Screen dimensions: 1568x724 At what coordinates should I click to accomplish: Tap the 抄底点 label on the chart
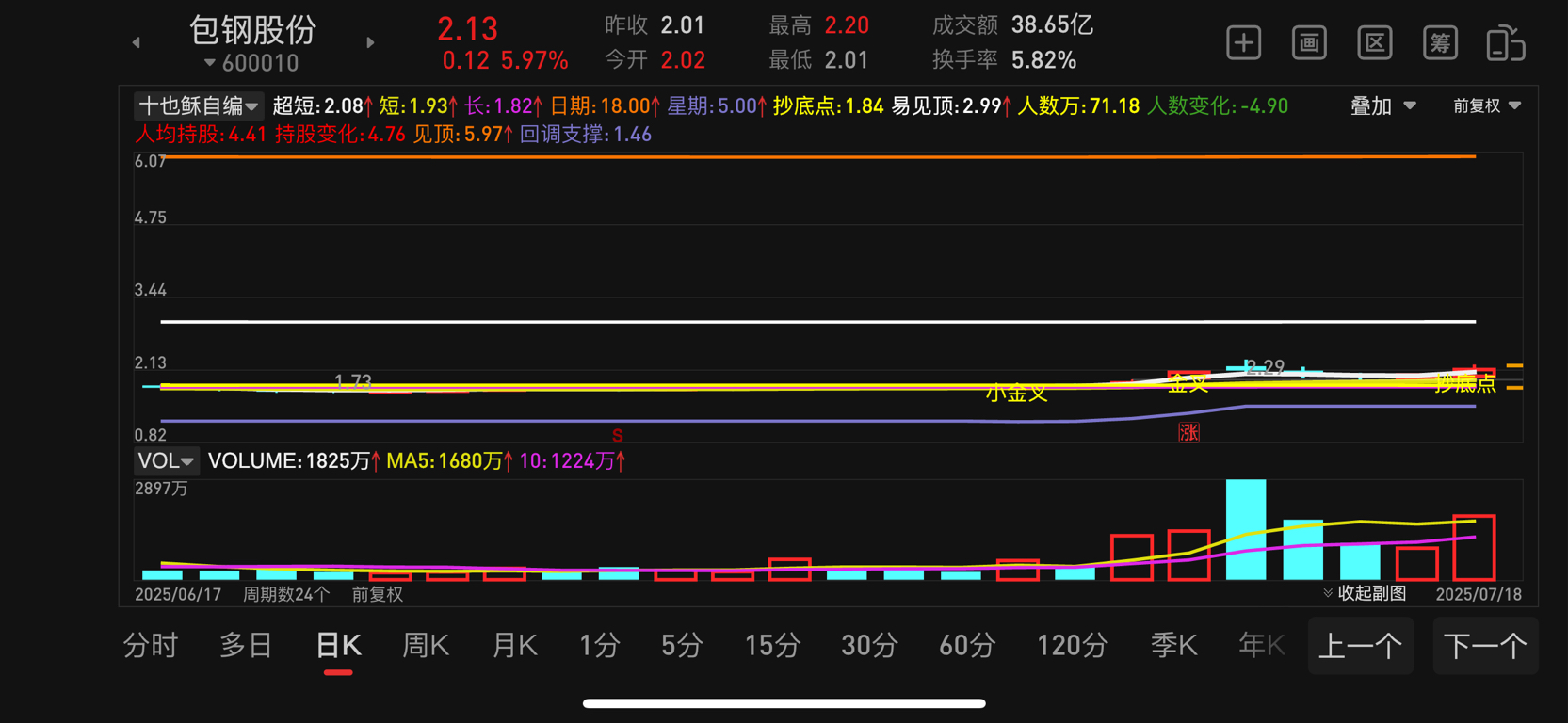point(1465,383)
